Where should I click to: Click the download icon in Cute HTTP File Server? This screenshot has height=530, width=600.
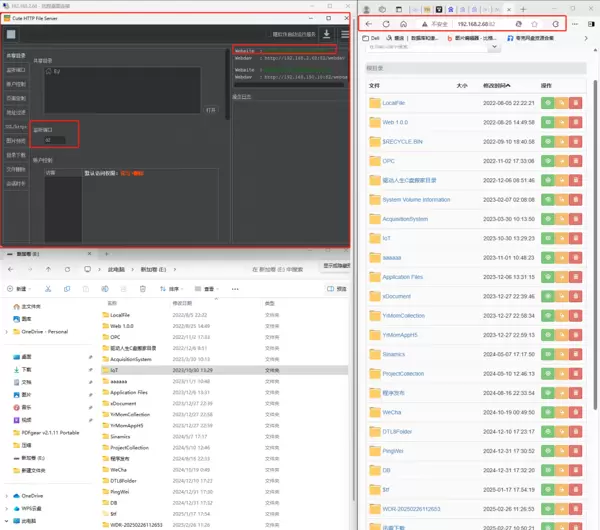coord(326,34)
